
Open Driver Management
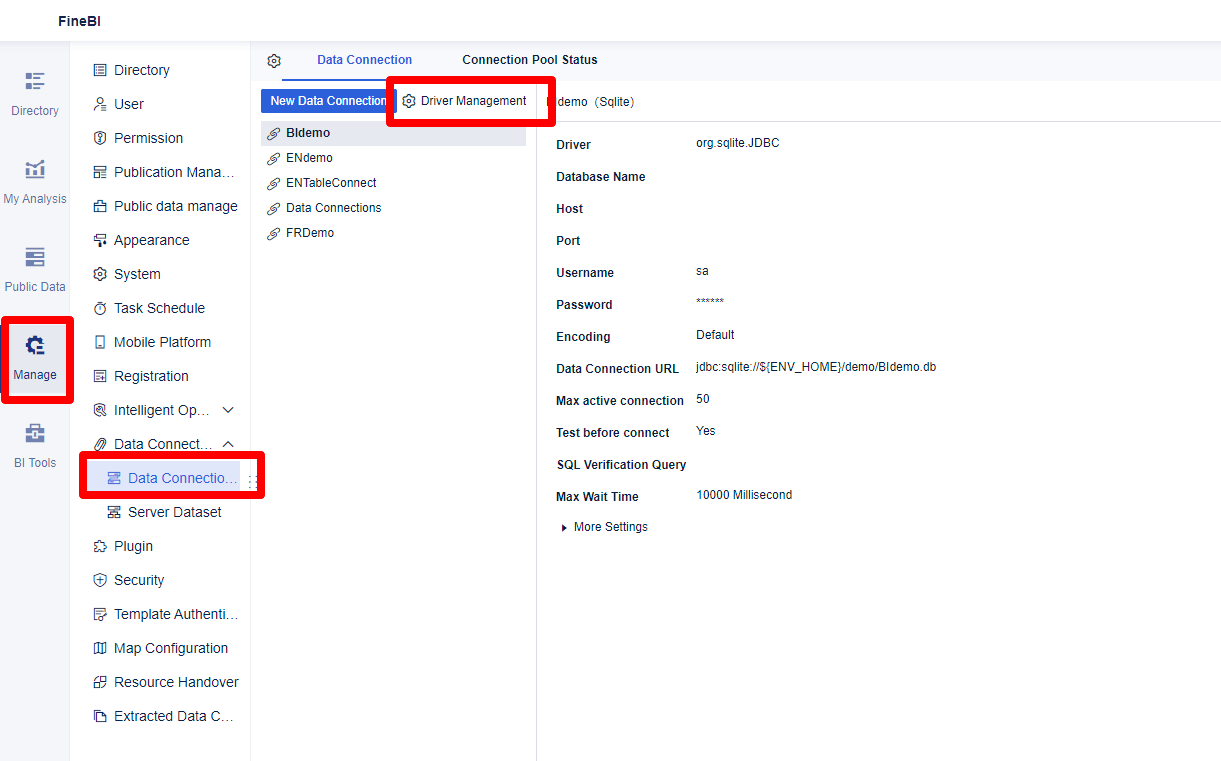click(464, 101)
